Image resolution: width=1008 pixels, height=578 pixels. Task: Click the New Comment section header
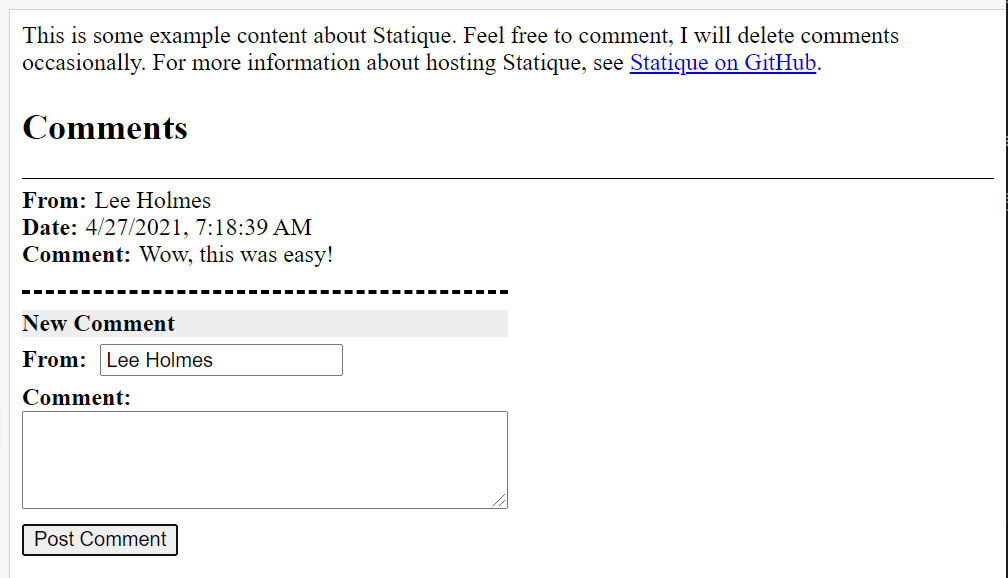[265, 323]
